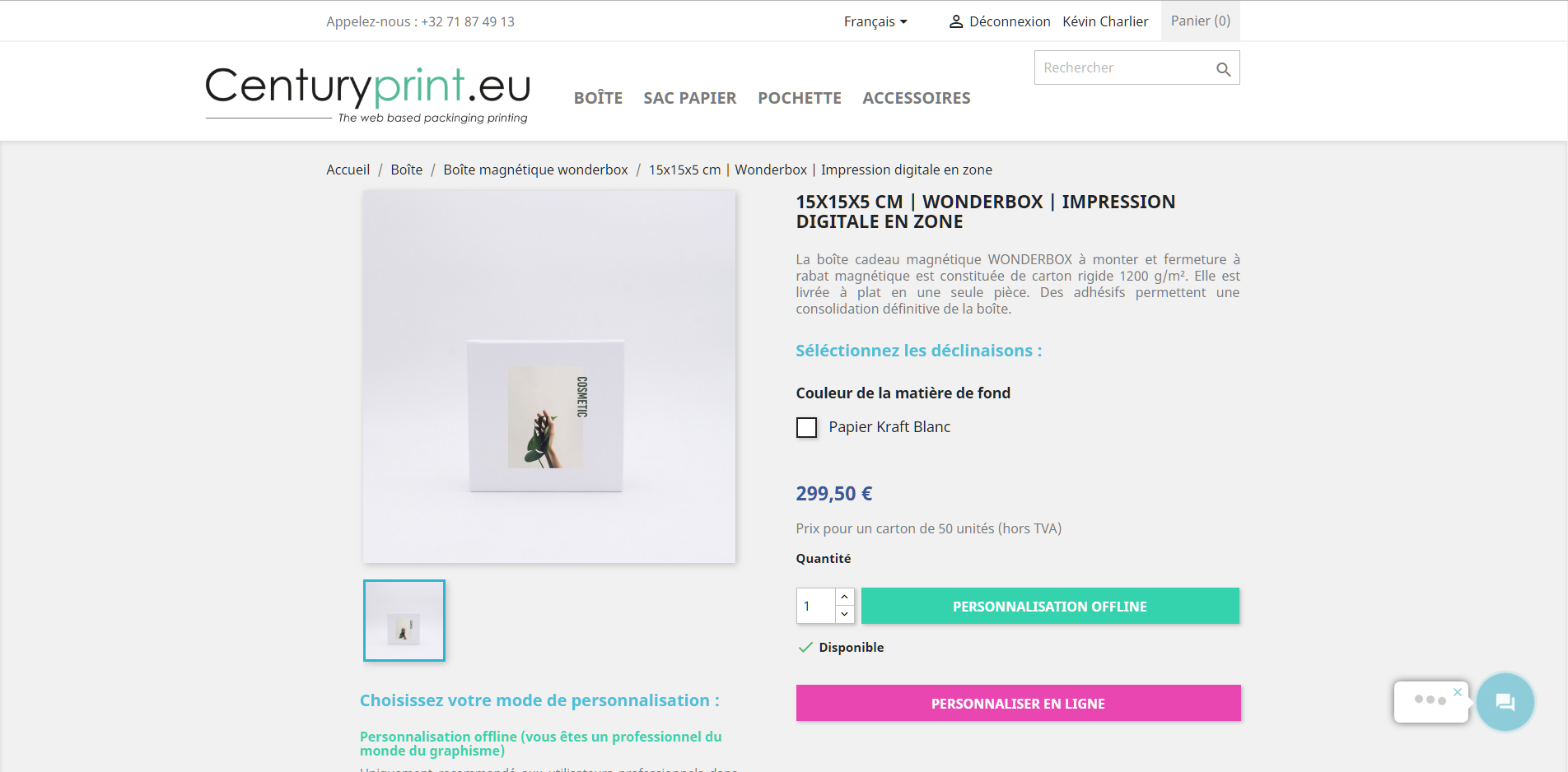The image size is (1568, 772).
Task: Open the BOÎTE menu
Action: pyautogui.click(x=598, y=98)
